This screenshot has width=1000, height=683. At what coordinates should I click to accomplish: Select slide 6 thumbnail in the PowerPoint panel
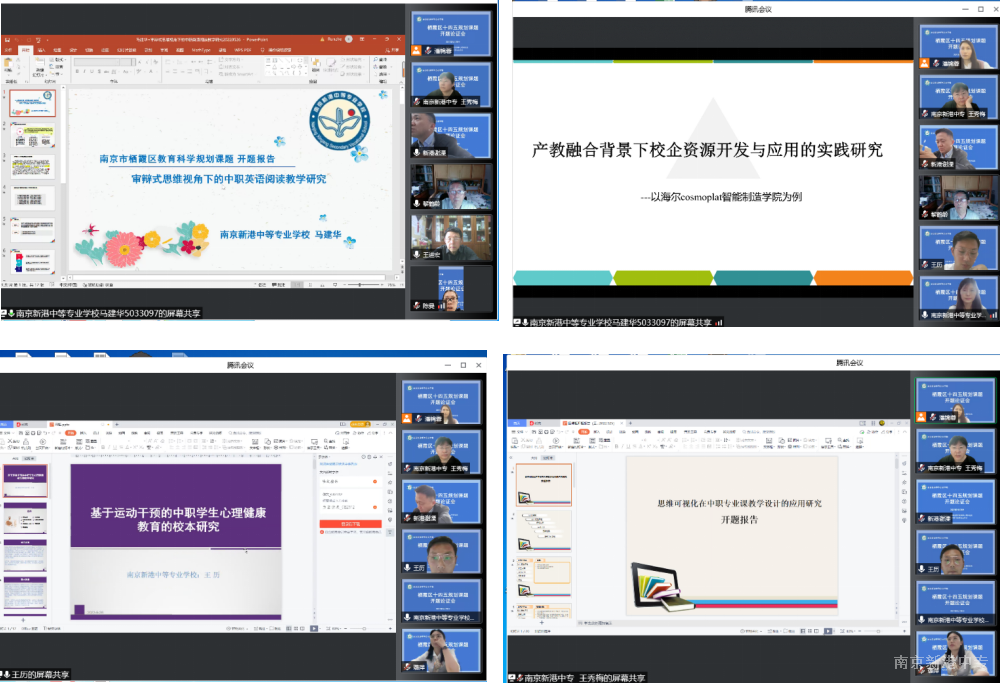[33, 261]
